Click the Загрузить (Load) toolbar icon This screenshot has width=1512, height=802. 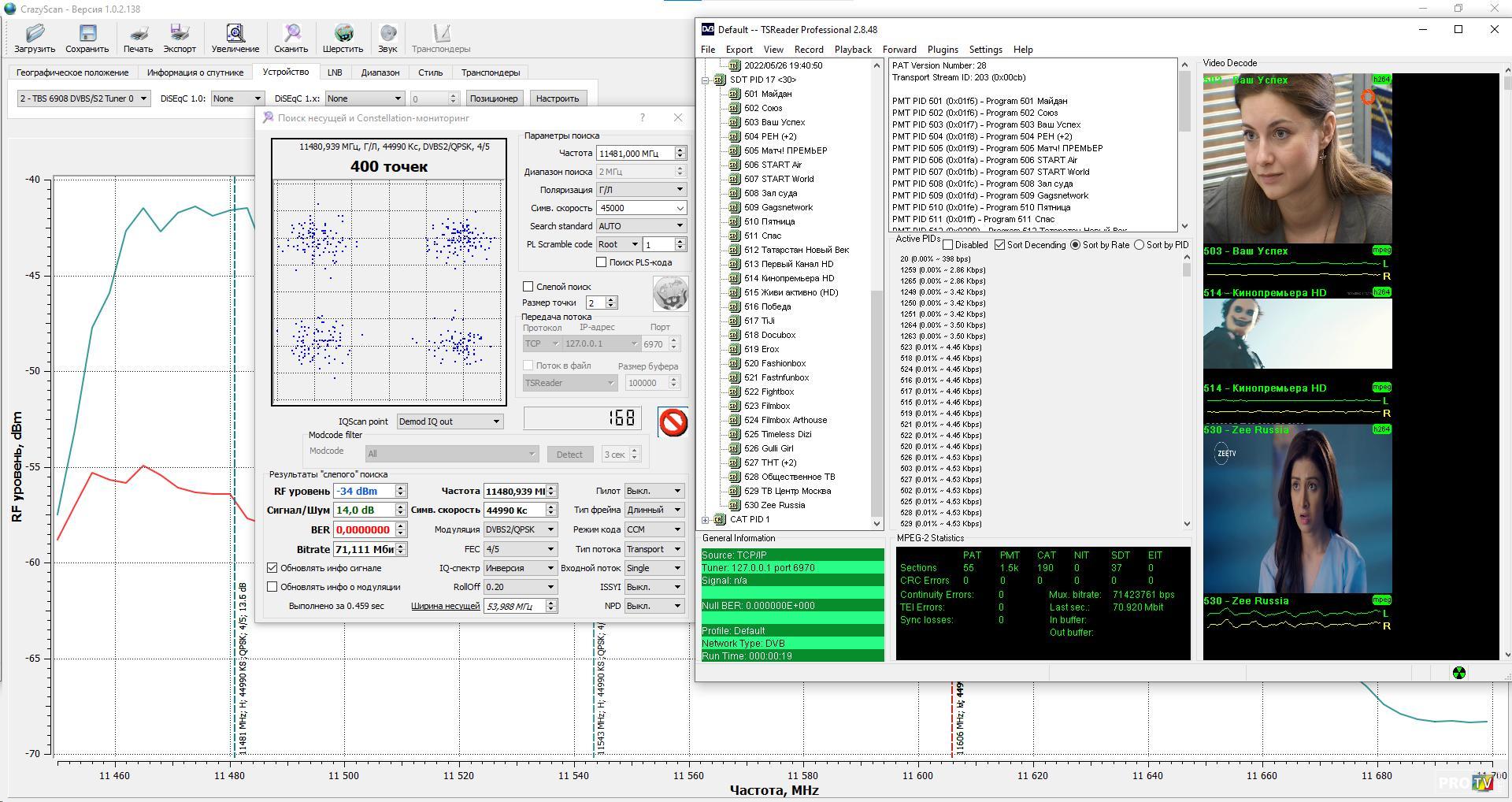tap(35, 33)
